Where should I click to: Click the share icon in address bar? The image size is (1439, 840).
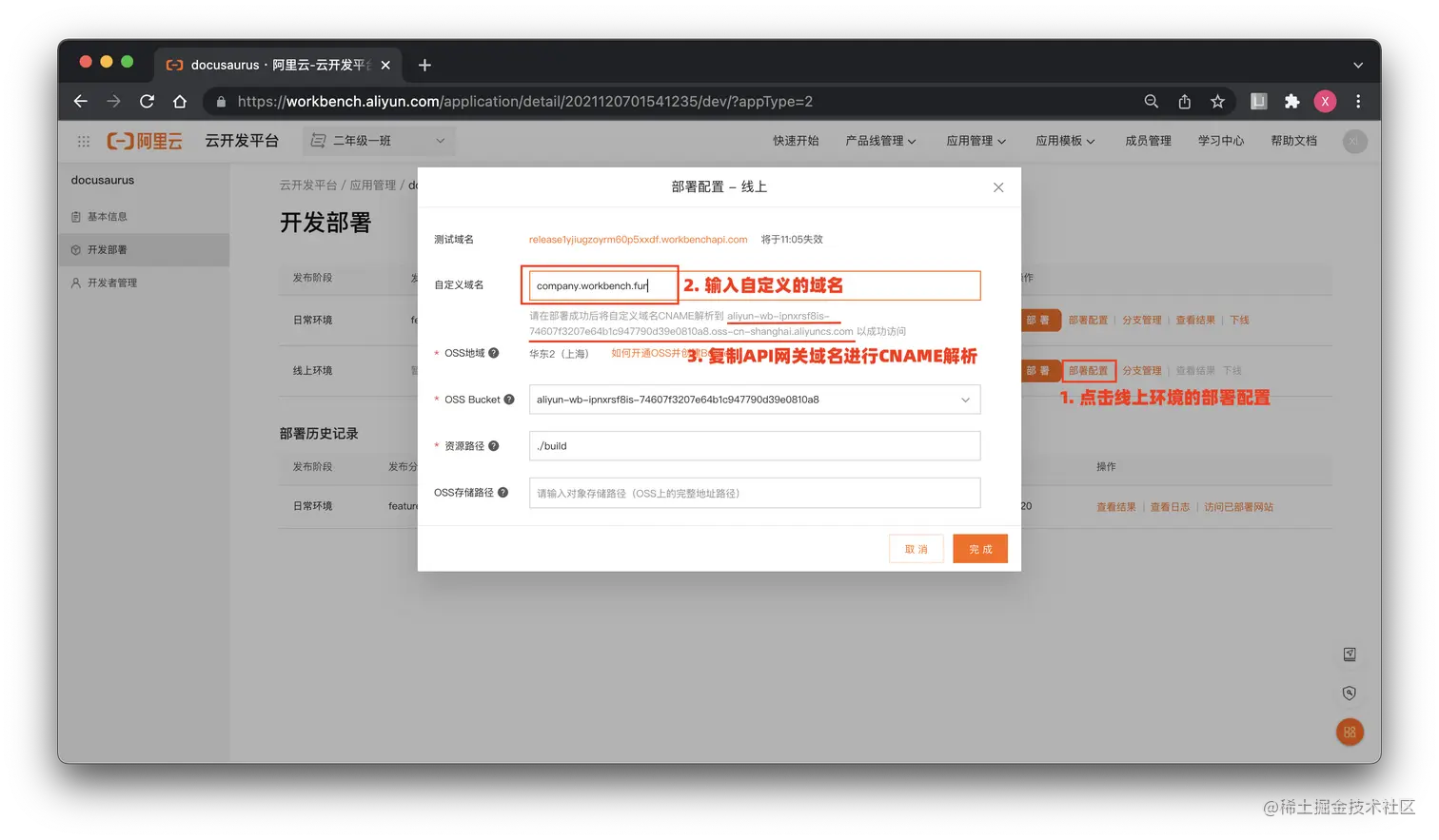pyautogui.click(x=1185, y=101)
